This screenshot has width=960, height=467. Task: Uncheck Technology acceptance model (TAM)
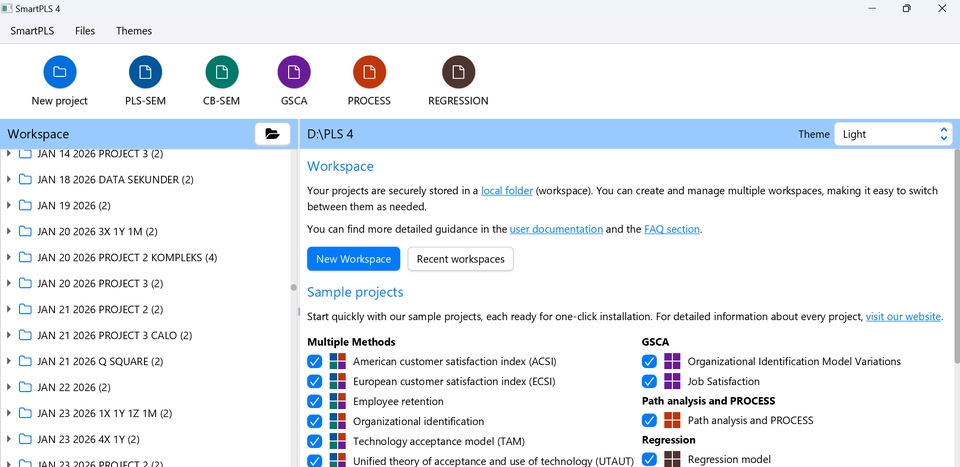[x=315, y=441]
